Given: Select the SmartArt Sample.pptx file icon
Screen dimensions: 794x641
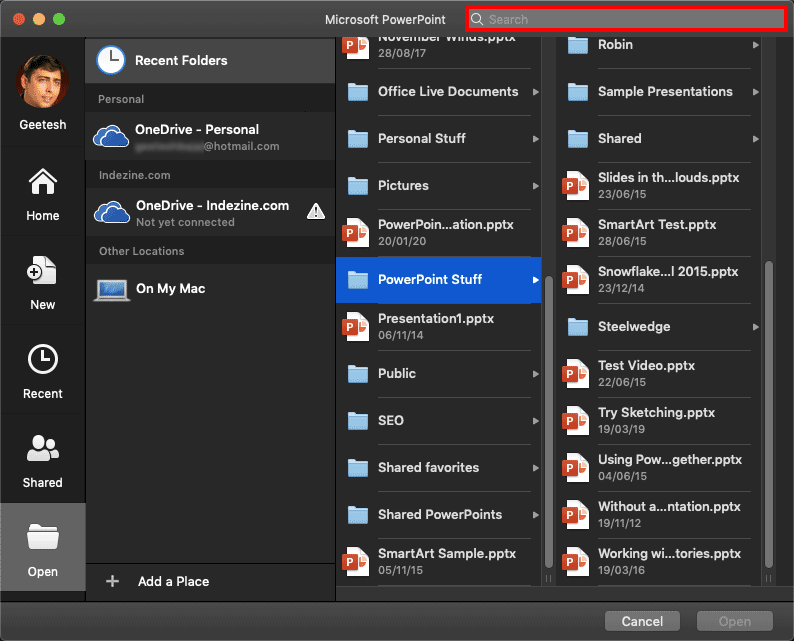Looking at the screenshot, I should click(x=356, y=562).
